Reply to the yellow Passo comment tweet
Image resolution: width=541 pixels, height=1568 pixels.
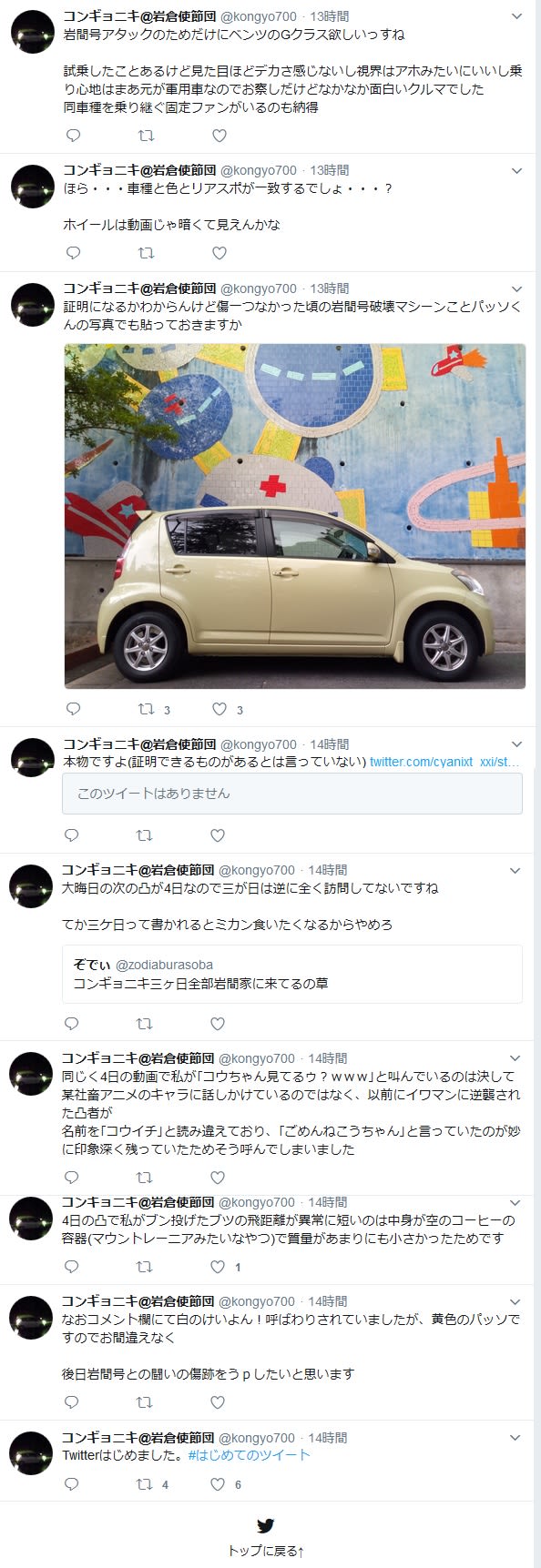tap(72, 1402)
